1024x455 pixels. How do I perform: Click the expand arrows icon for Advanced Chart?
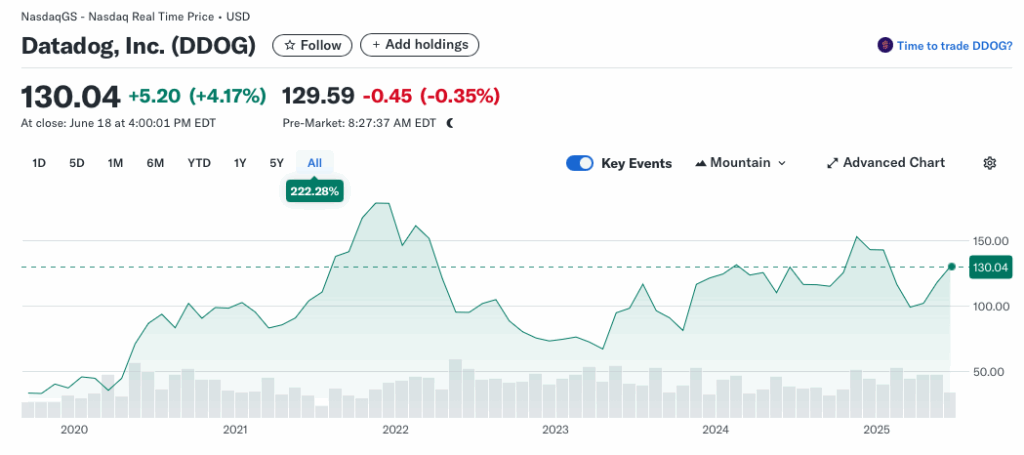tap(832, 163)
